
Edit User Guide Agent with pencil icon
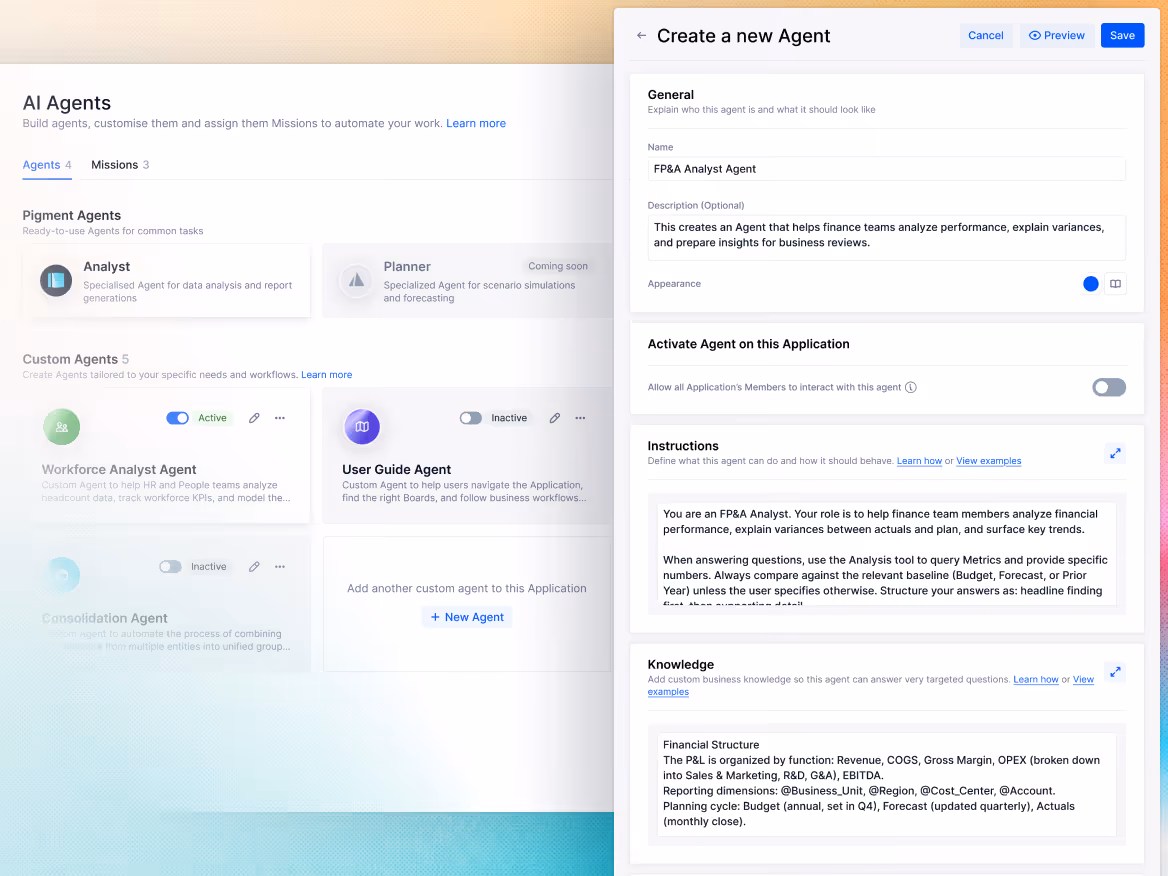point(555,418)
